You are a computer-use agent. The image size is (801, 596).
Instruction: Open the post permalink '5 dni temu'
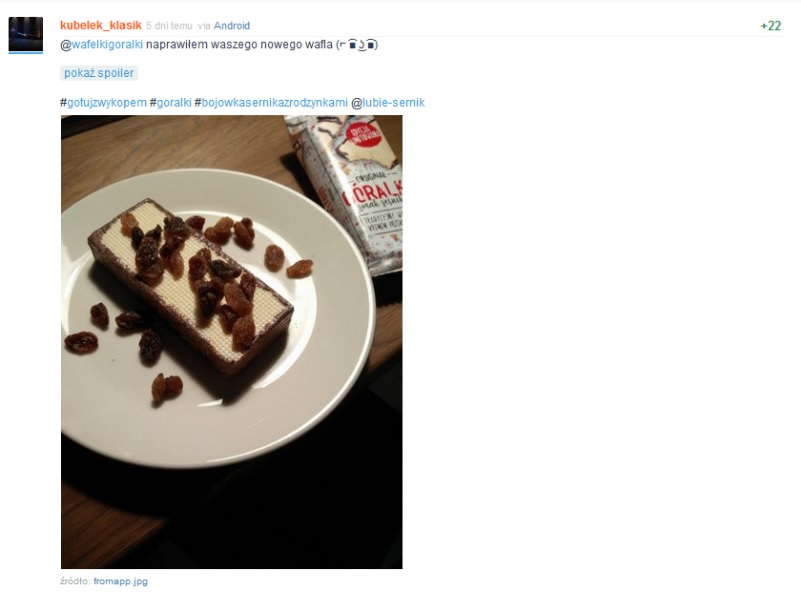tap(169, 26)
